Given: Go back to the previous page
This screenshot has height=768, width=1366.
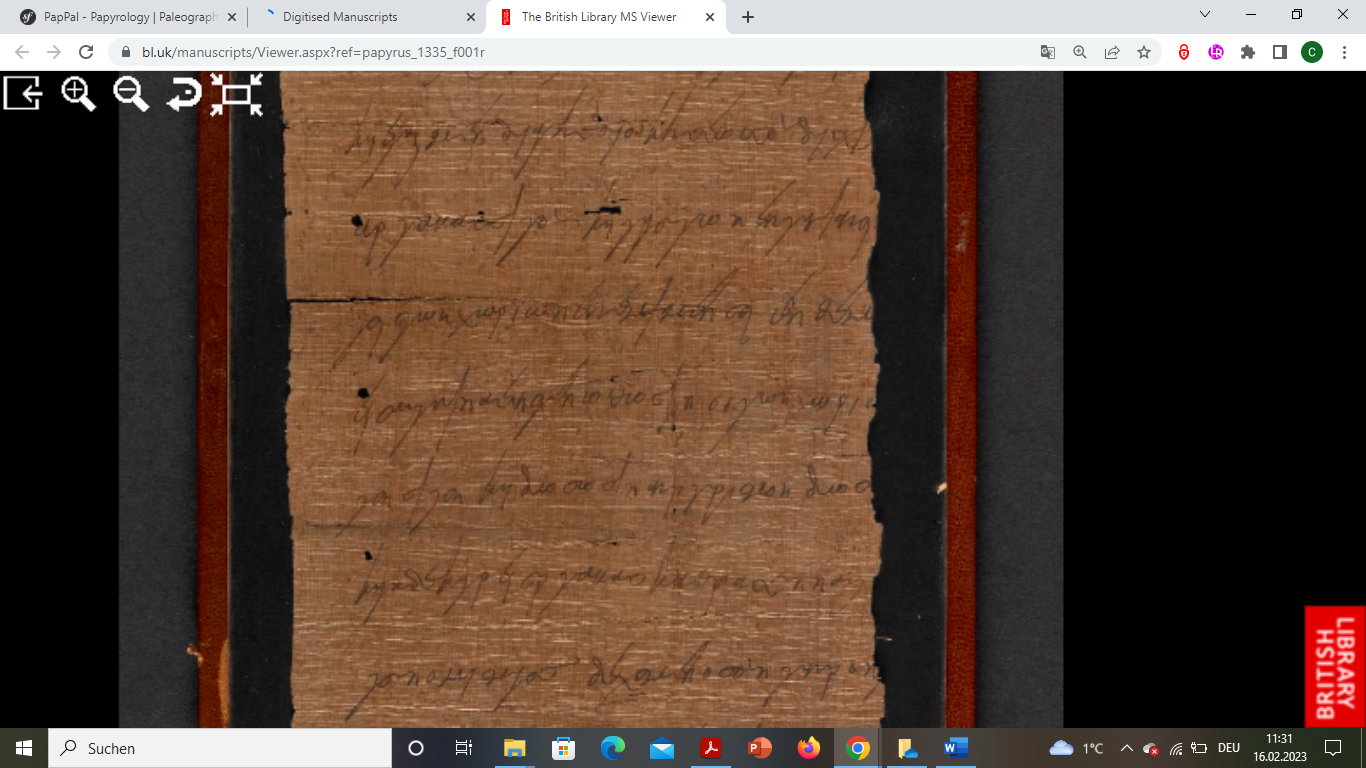Looking at the screenshot, I should [22, 52].
